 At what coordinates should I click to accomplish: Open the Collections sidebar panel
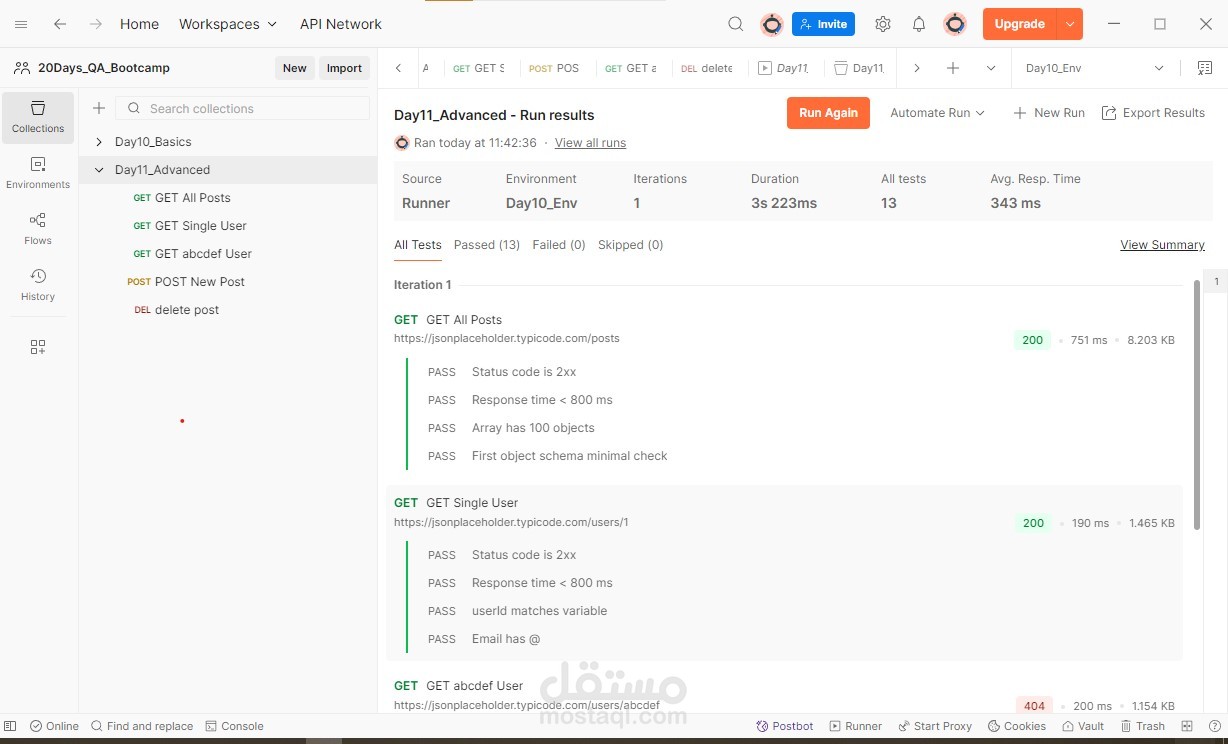(38, 117)
